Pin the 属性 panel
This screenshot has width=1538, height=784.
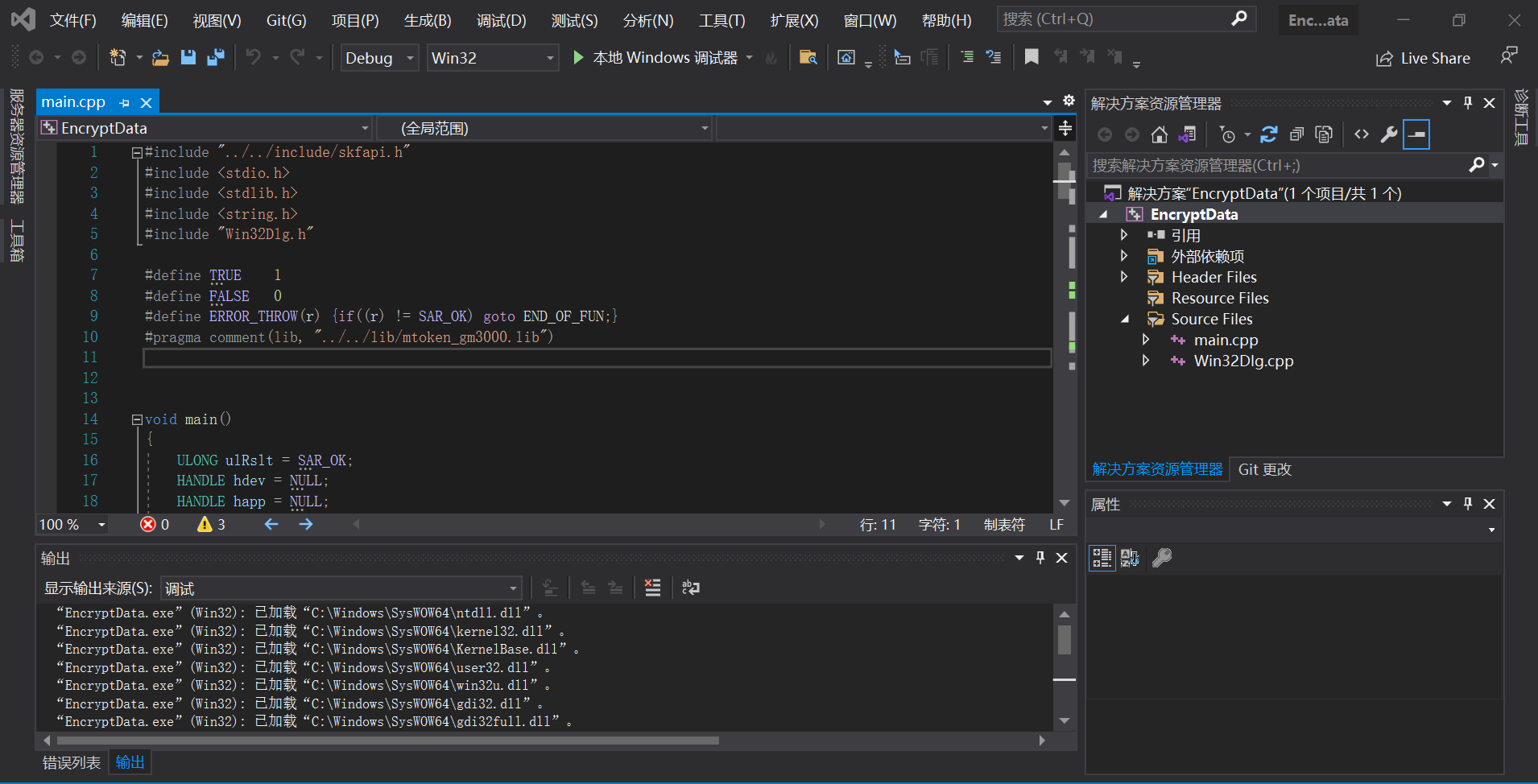pyautogui.click(x=1468, y=503)
